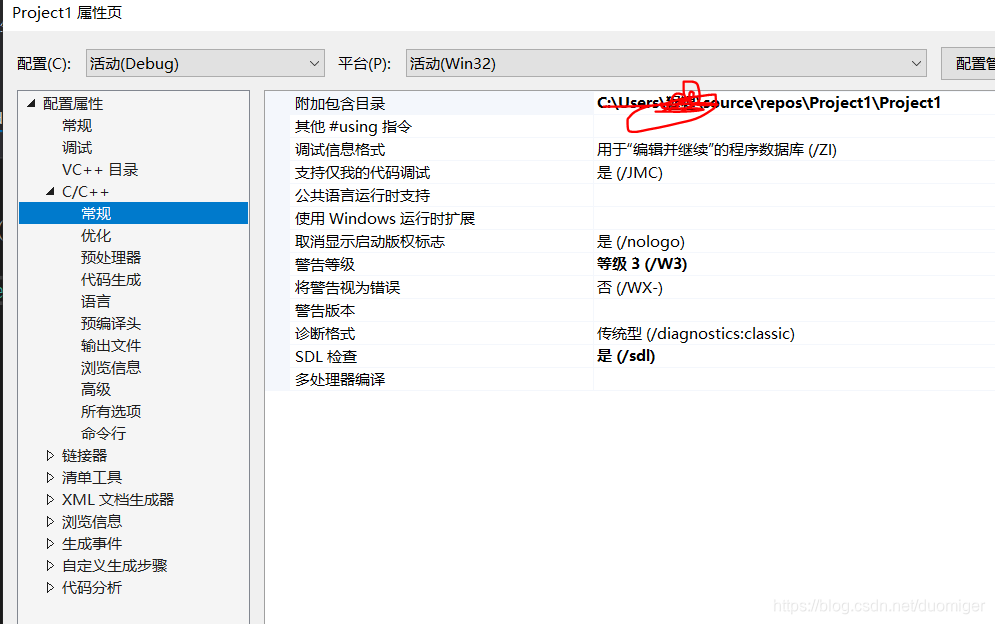Collapse the 配置属性 tree node
Screen dimensions: 995x624
coord(31,103)
